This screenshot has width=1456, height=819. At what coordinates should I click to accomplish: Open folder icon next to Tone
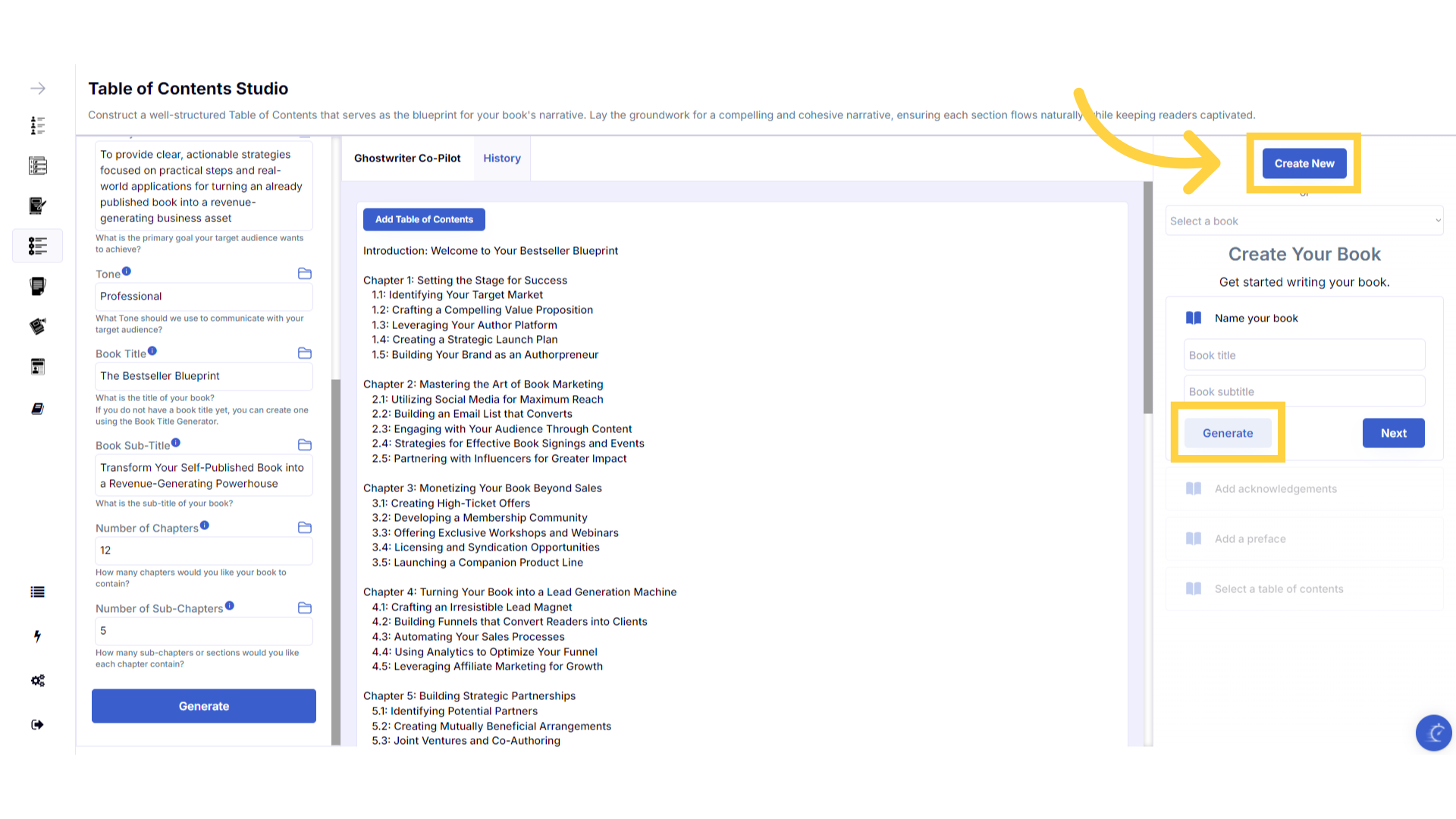(x=305, y=274)
